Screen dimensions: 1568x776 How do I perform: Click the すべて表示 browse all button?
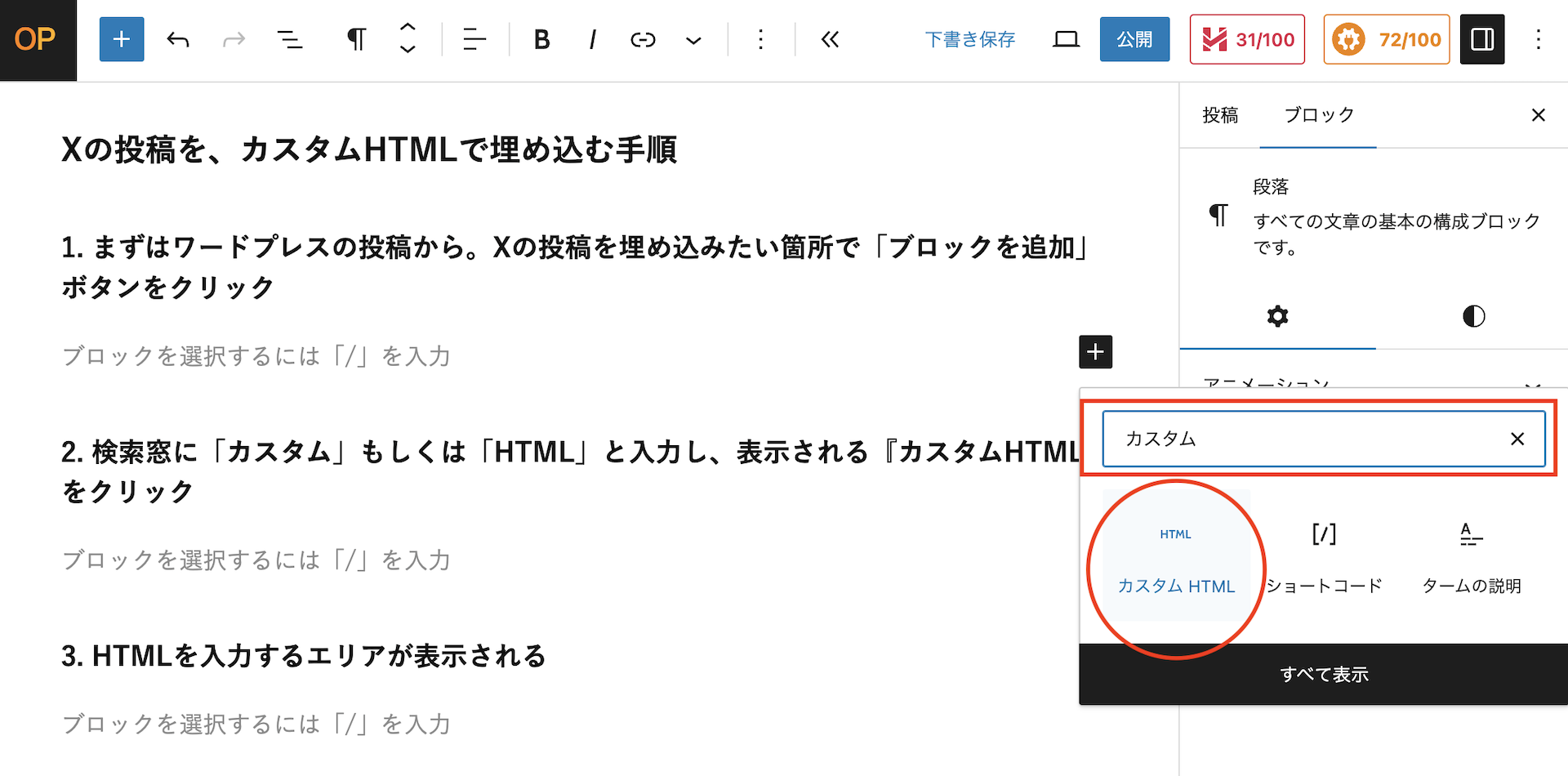(1324, 675)
